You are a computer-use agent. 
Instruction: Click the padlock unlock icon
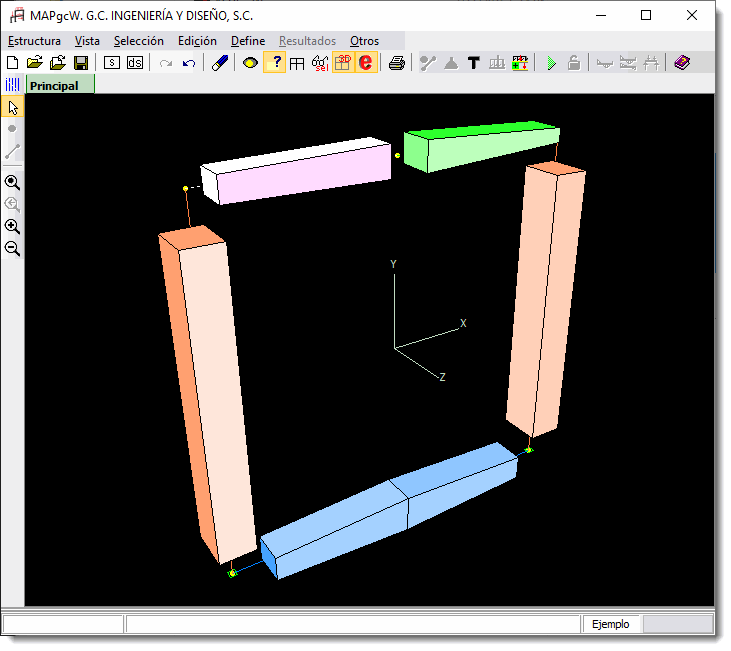pos(574,62)
